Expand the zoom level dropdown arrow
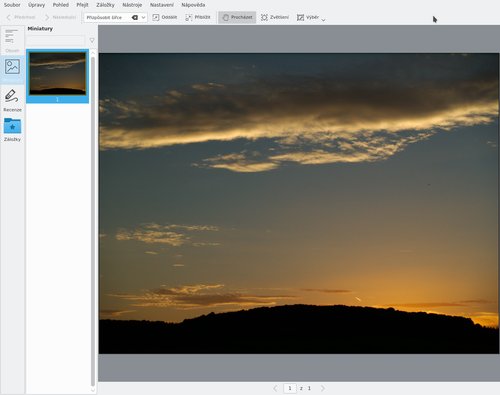The height and width of the screenshot is (395, 500). point(143,17)
